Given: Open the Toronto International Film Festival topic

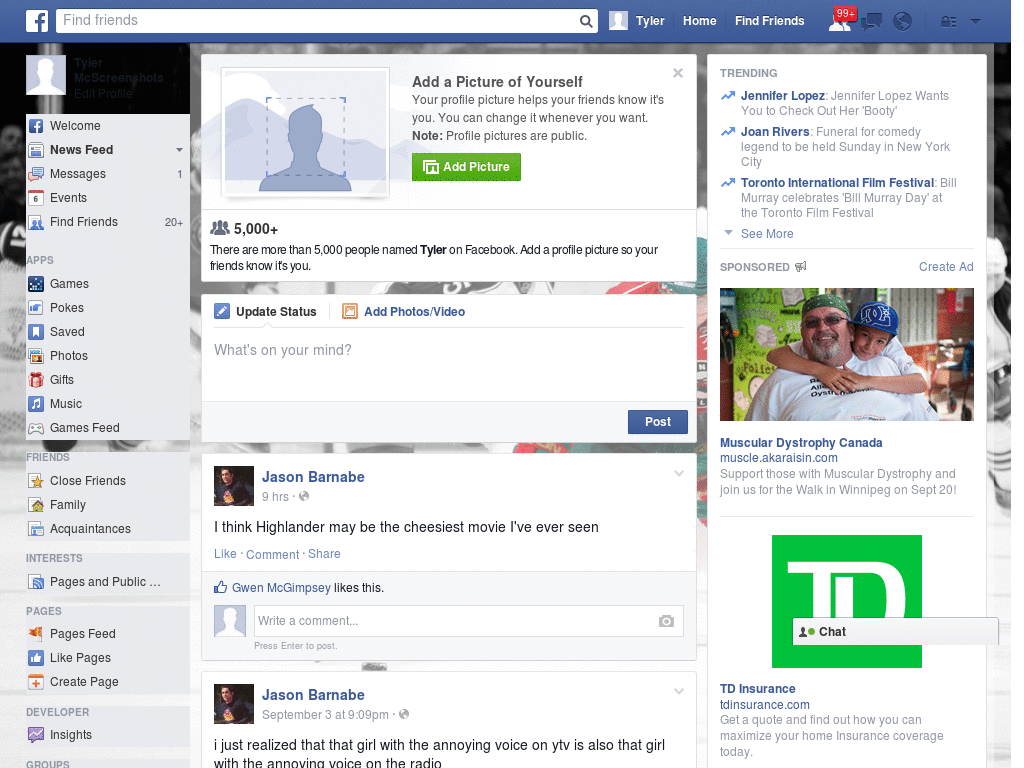Looking at the screenshot, I should click(837, 183).
